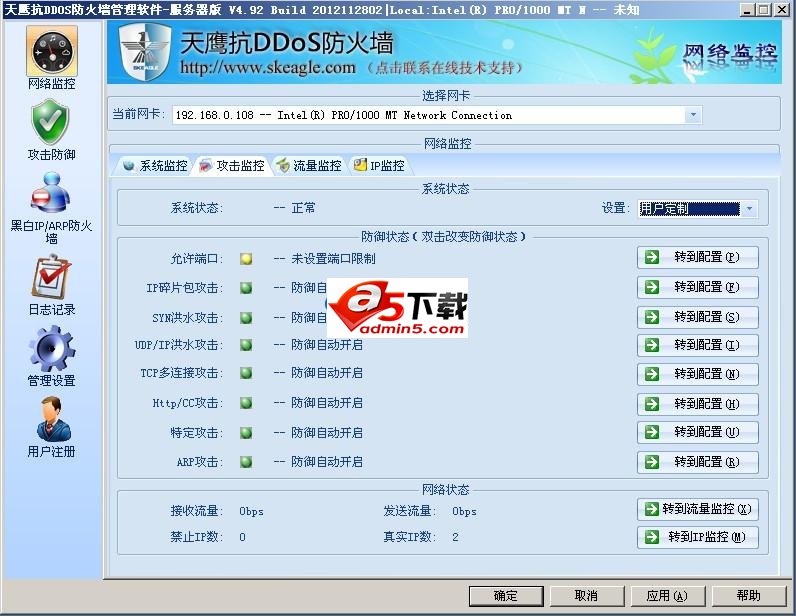This screenshot has height=616, width=796.
Task: Click the 系统状态 正常 value text
Action: [x=303, y=208]
